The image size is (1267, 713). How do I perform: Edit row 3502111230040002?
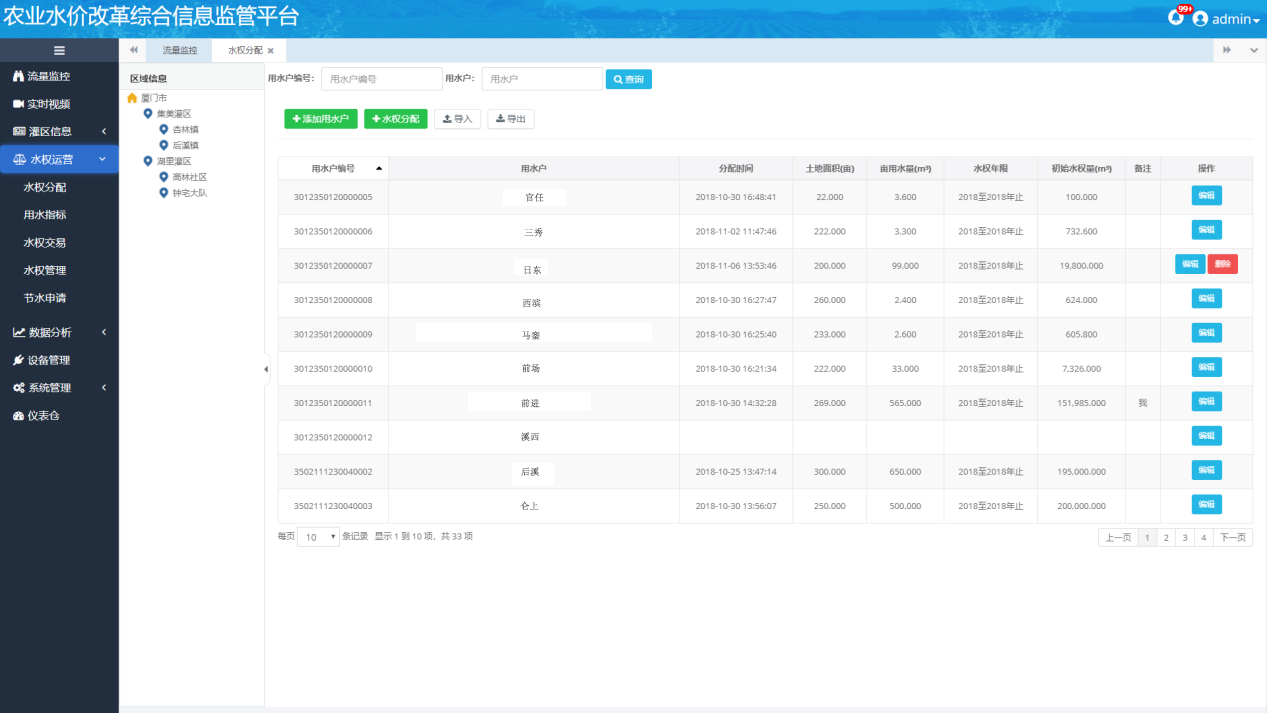point(1207,470)
